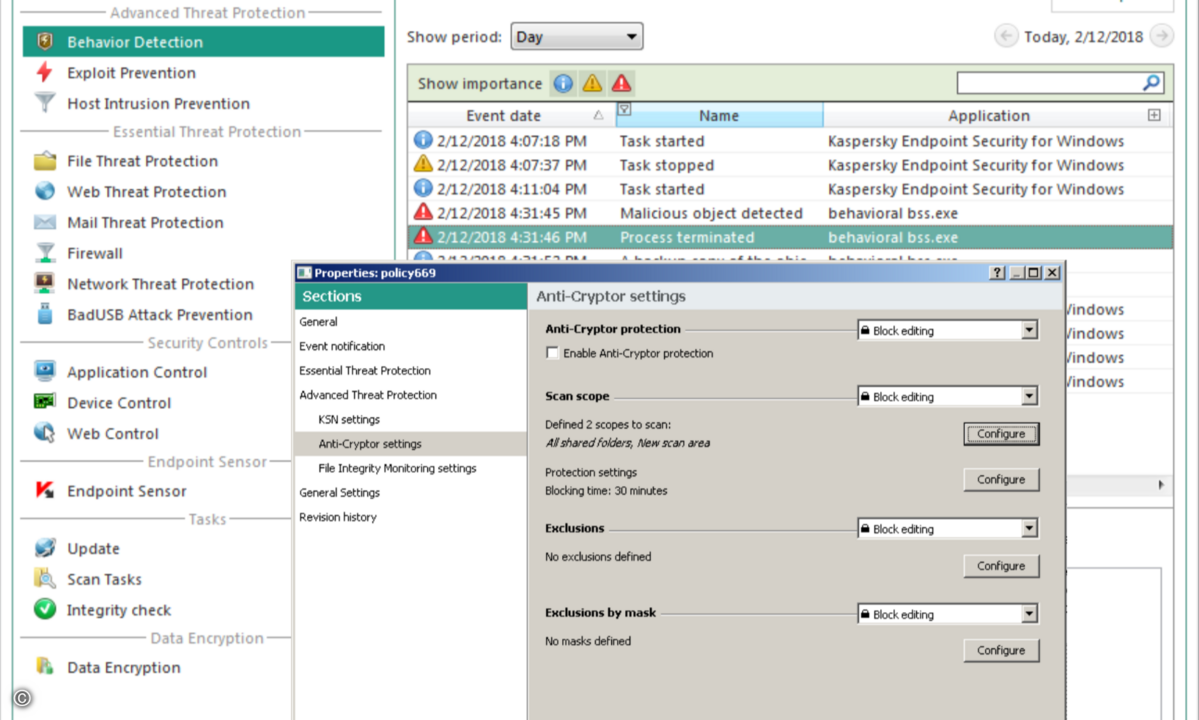Click Mail Threat Protection envelope icon
Screen dimensions: 1199x720
click(x=44, y=222)
